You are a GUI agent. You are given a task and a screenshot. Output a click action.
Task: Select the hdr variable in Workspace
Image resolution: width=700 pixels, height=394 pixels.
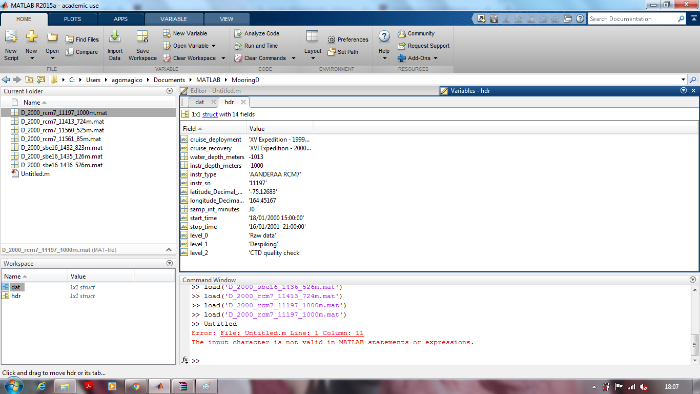click(x=16, y=296)
